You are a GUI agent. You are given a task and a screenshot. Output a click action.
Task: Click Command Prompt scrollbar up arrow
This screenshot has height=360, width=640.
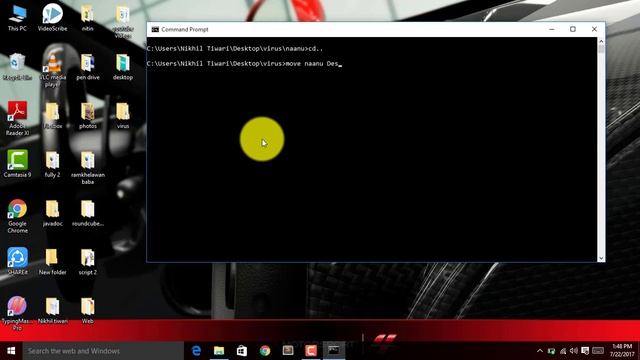pyautogui.click(x=601, y=41)
